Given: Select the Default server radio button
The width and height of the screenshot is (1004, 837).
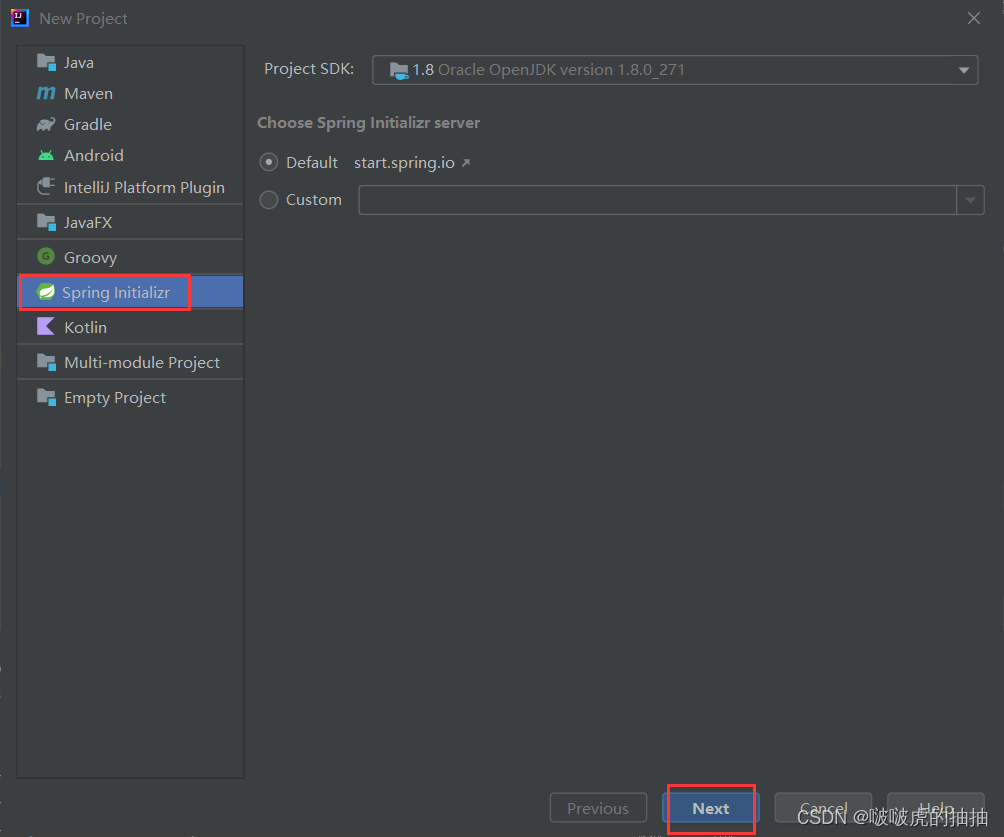Looking at the screenshot, I should [x=269, y=163].
